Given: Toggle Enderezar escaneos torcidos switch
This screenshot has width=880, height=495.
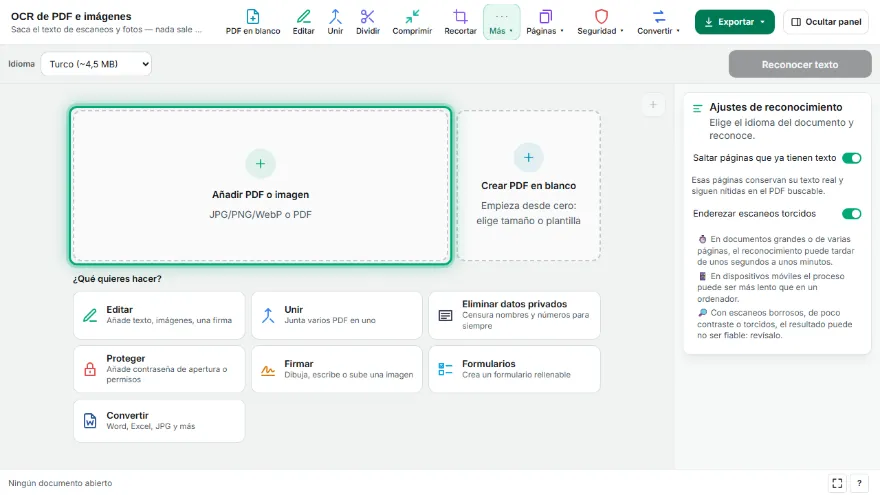Looking at the screenshot, I should 851,214.
